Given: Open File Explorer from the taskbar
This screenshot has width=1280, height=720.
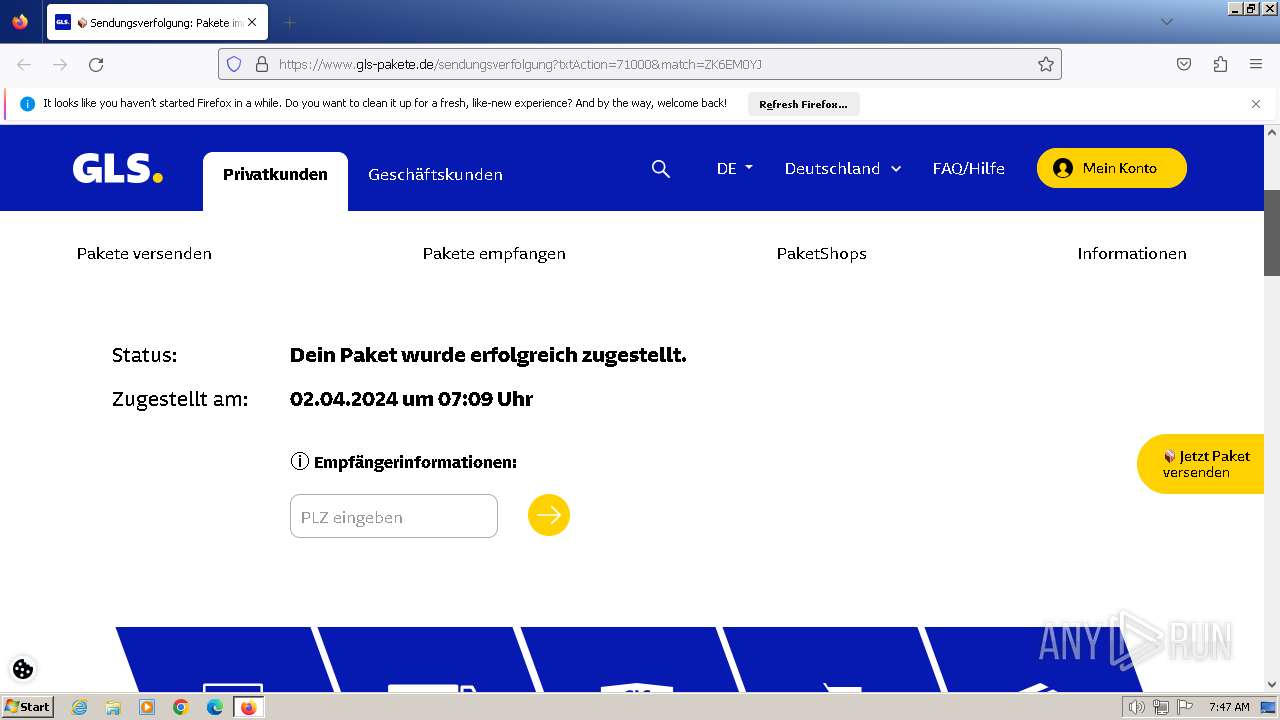Looking at the screenshot, I should pyautogui.click(x=113, y=707).
